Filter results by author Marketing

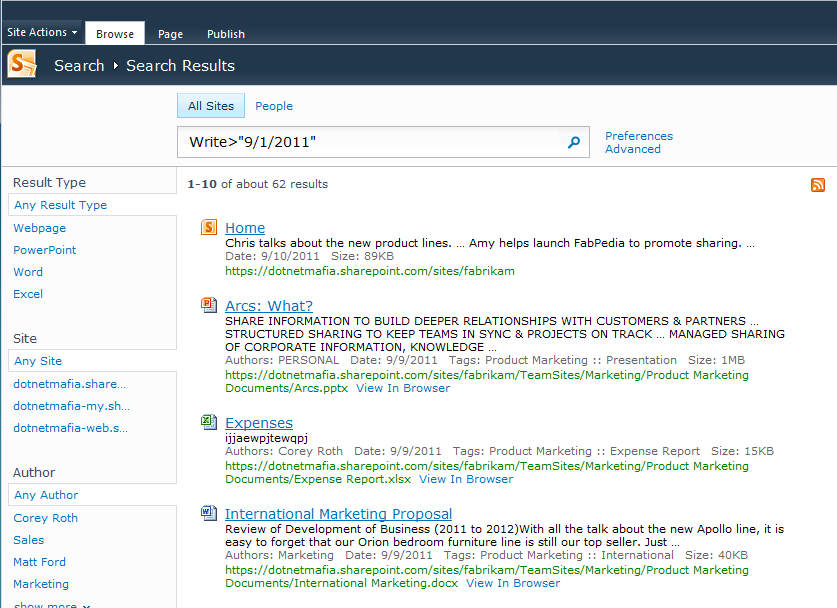(x=41, y=584)
